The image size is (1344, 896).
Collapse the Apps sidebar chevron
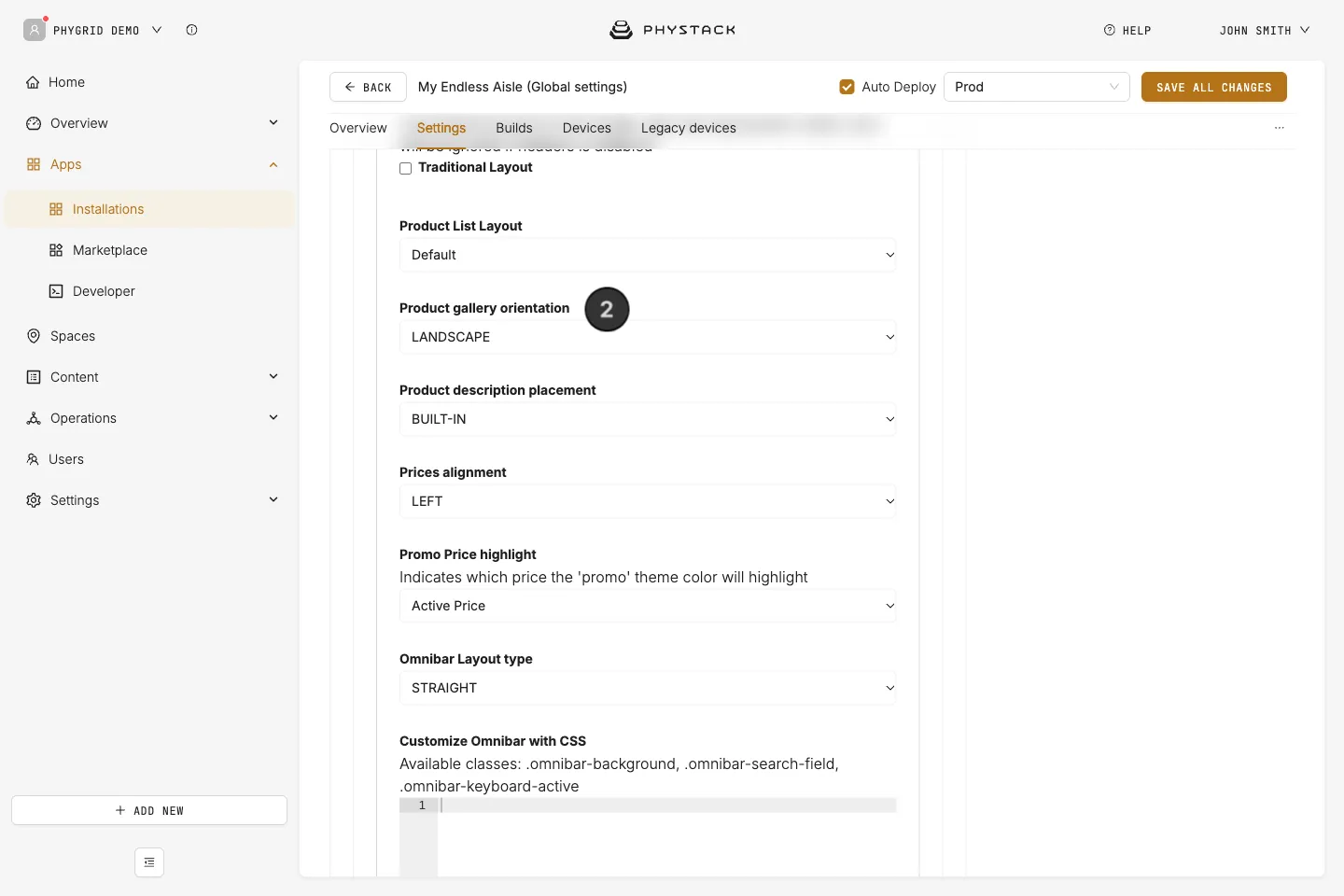[x=273, y=164]
